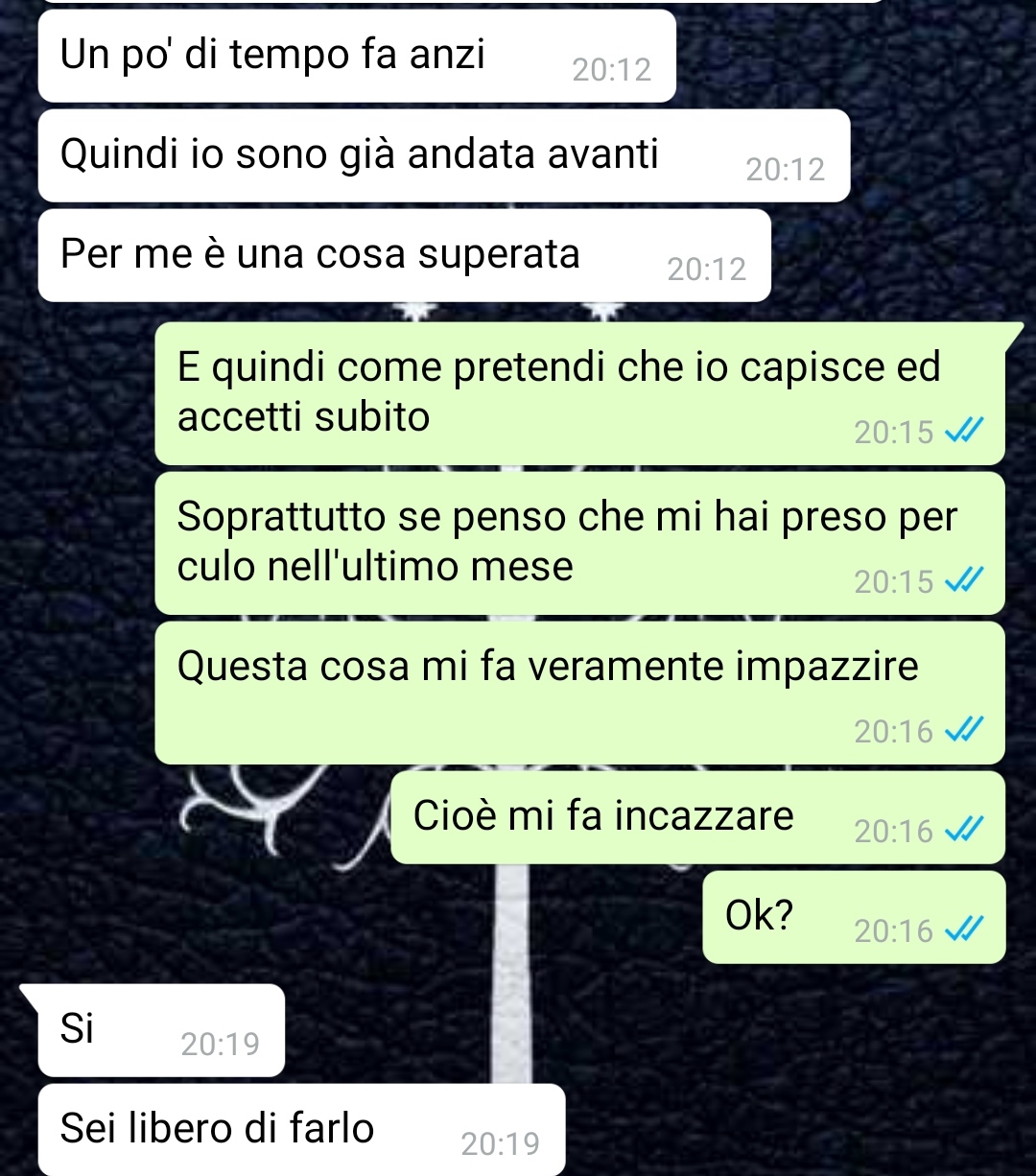Select the 'Cioè mi fa incazzare' bubble
Image resolution: width=1036 pixels, height=1176 pixels.
click(x=697, y=817)
